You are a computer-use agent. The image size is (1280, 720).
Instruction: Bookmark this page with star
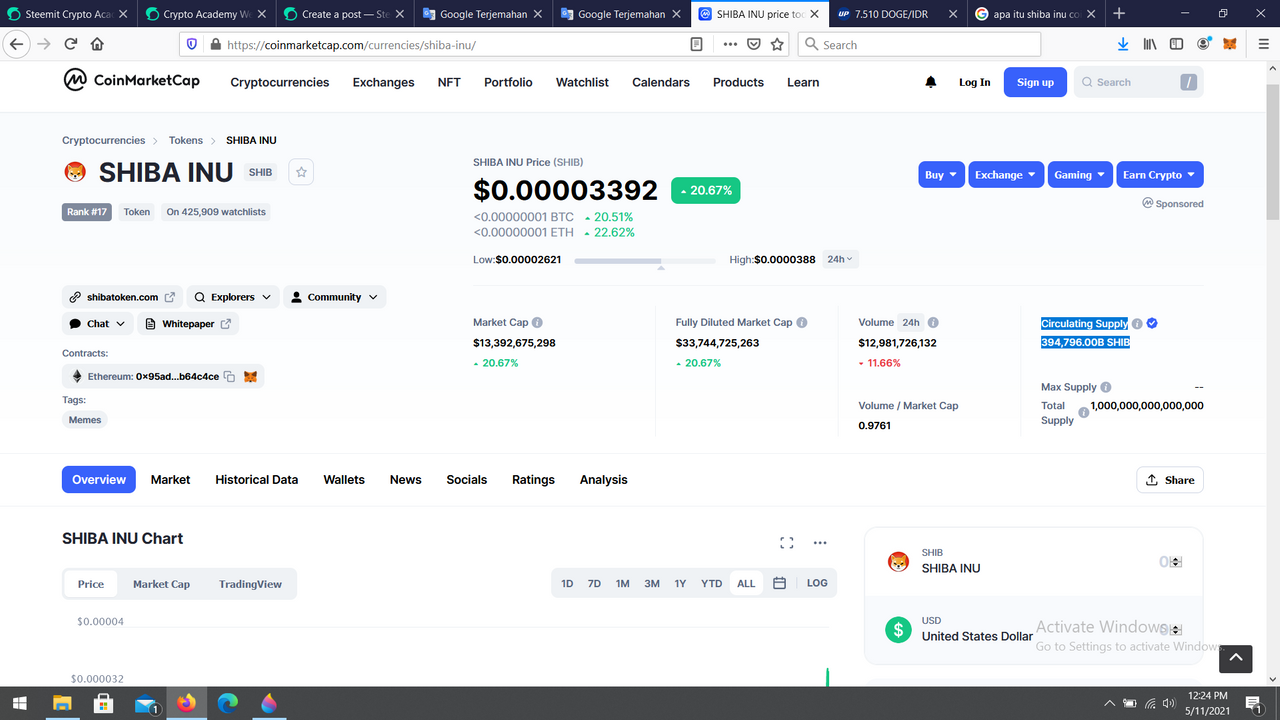pyautogui.click(x=778, y=44)
